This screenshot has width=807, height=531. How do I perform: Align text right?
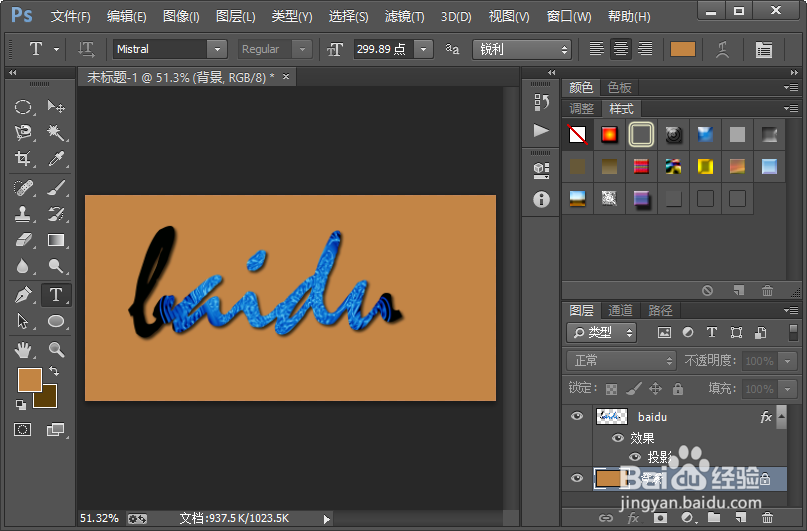click(x=645, y=49)
